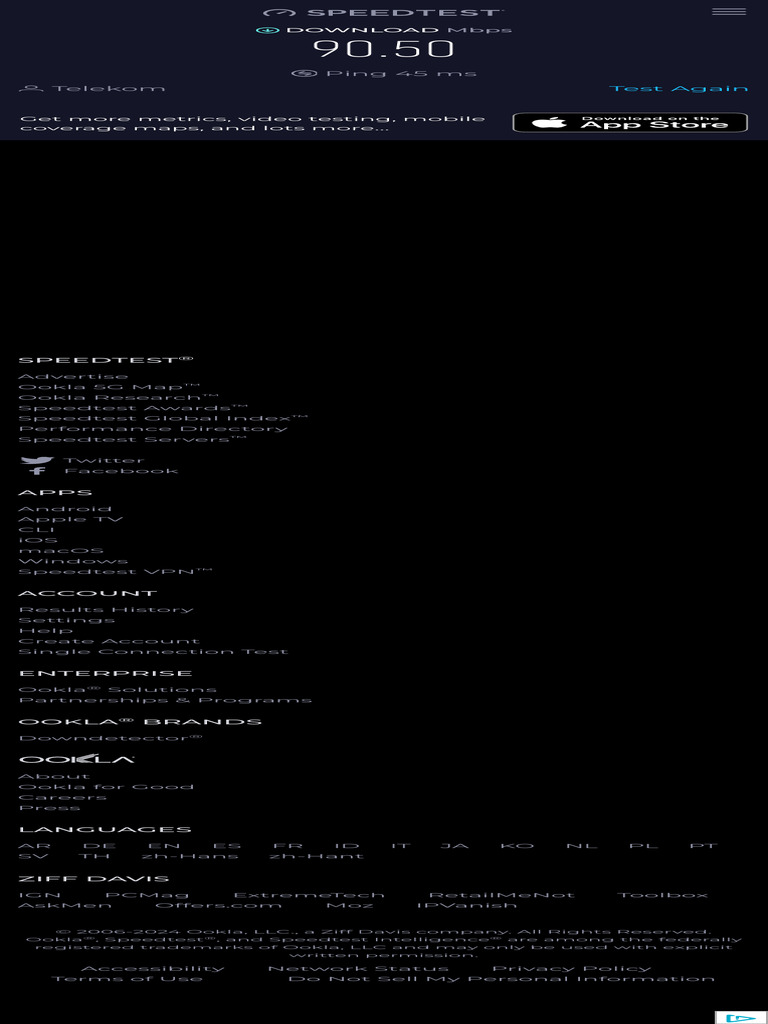Open Network Status link
Screen dimensions: 768x1024
[x=358, y=968]
